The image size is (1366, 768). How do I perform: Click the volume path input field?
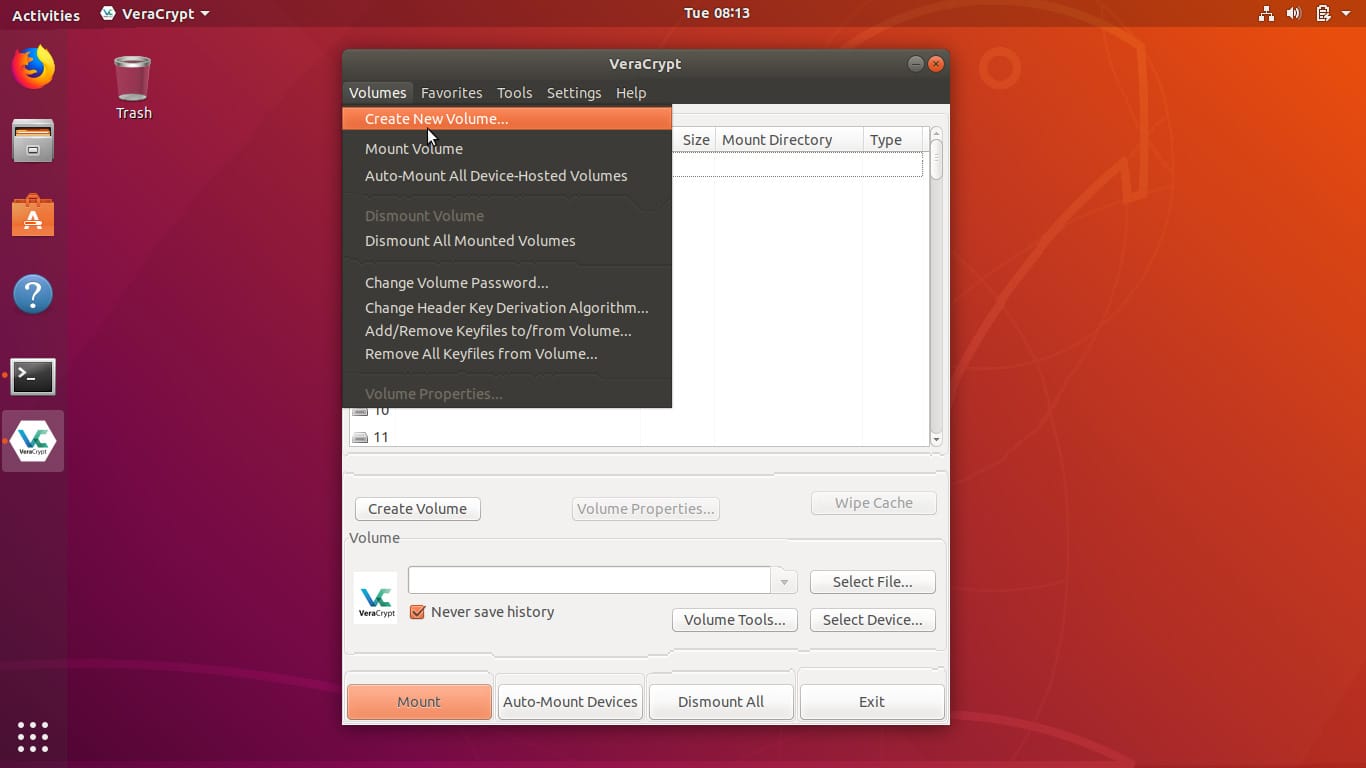(590, 580)
